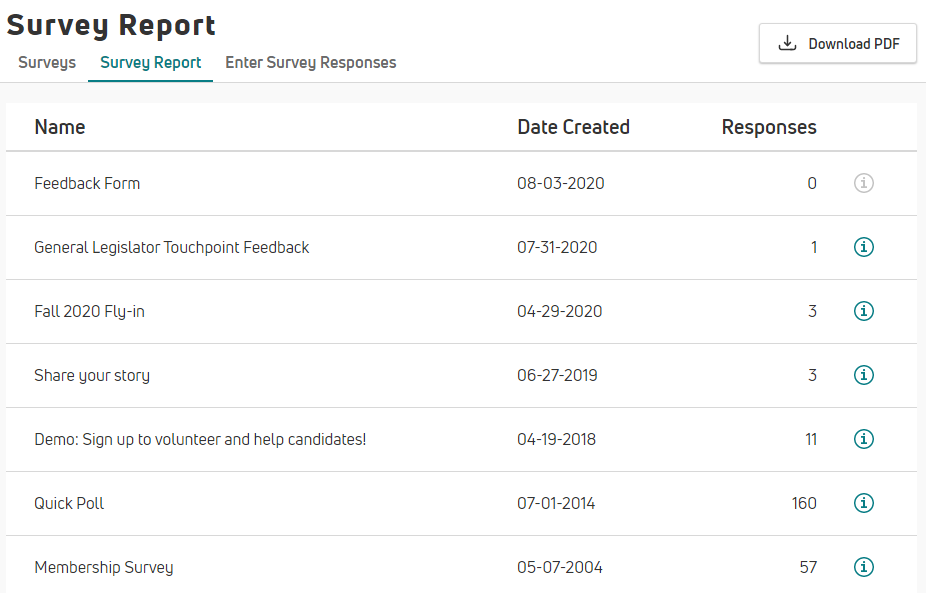Image resolution: width=926 pixels, height=593 pixels.
Task: Open info icon for Demo volunteer survey
Action: click(864, 439)
